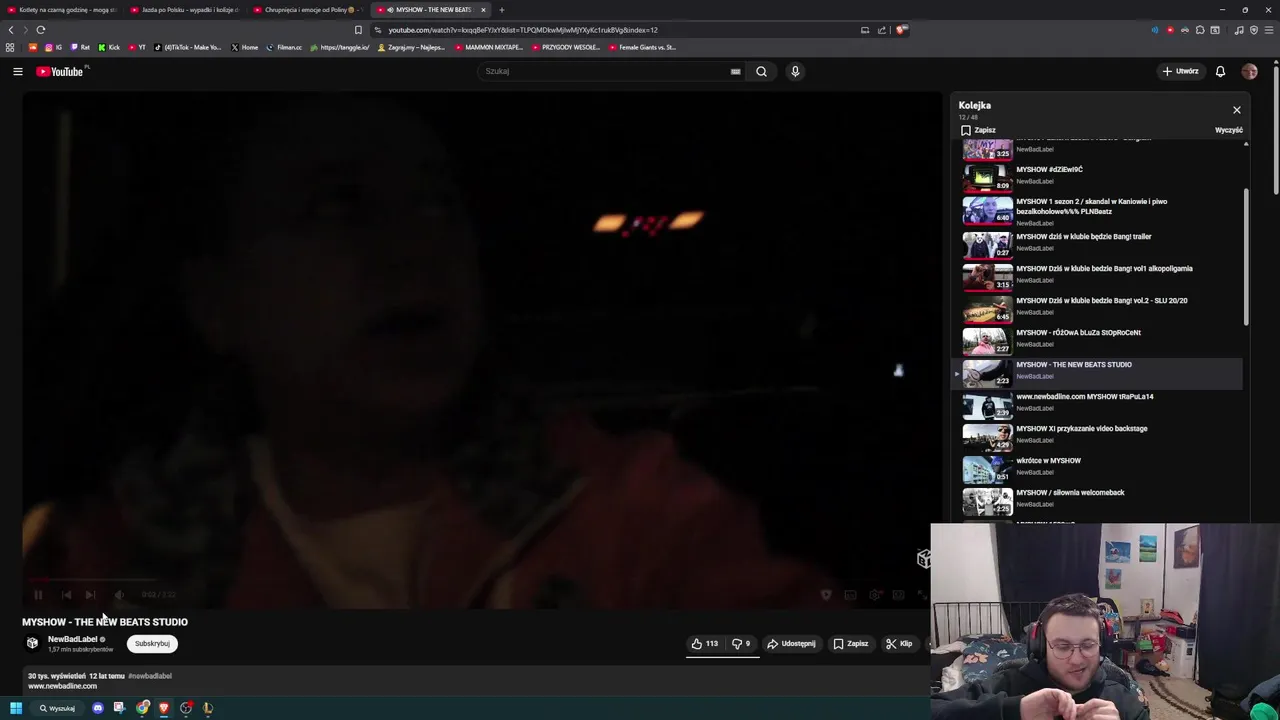Seek on the red video progress bar
Viewport: 1280px width, 720px height.
tap(482, 579)
